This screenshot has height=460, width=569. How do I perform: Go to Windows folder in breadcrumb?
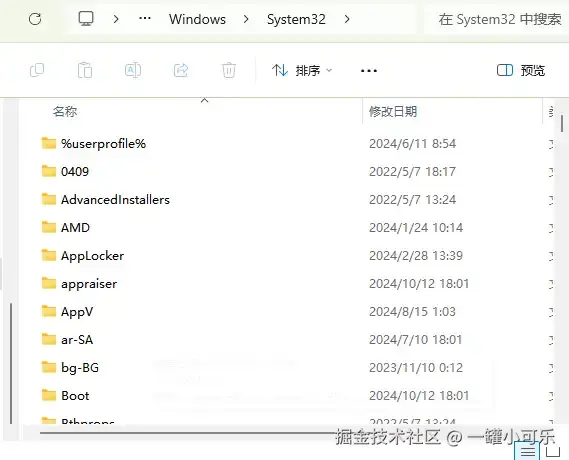[197, 19]
